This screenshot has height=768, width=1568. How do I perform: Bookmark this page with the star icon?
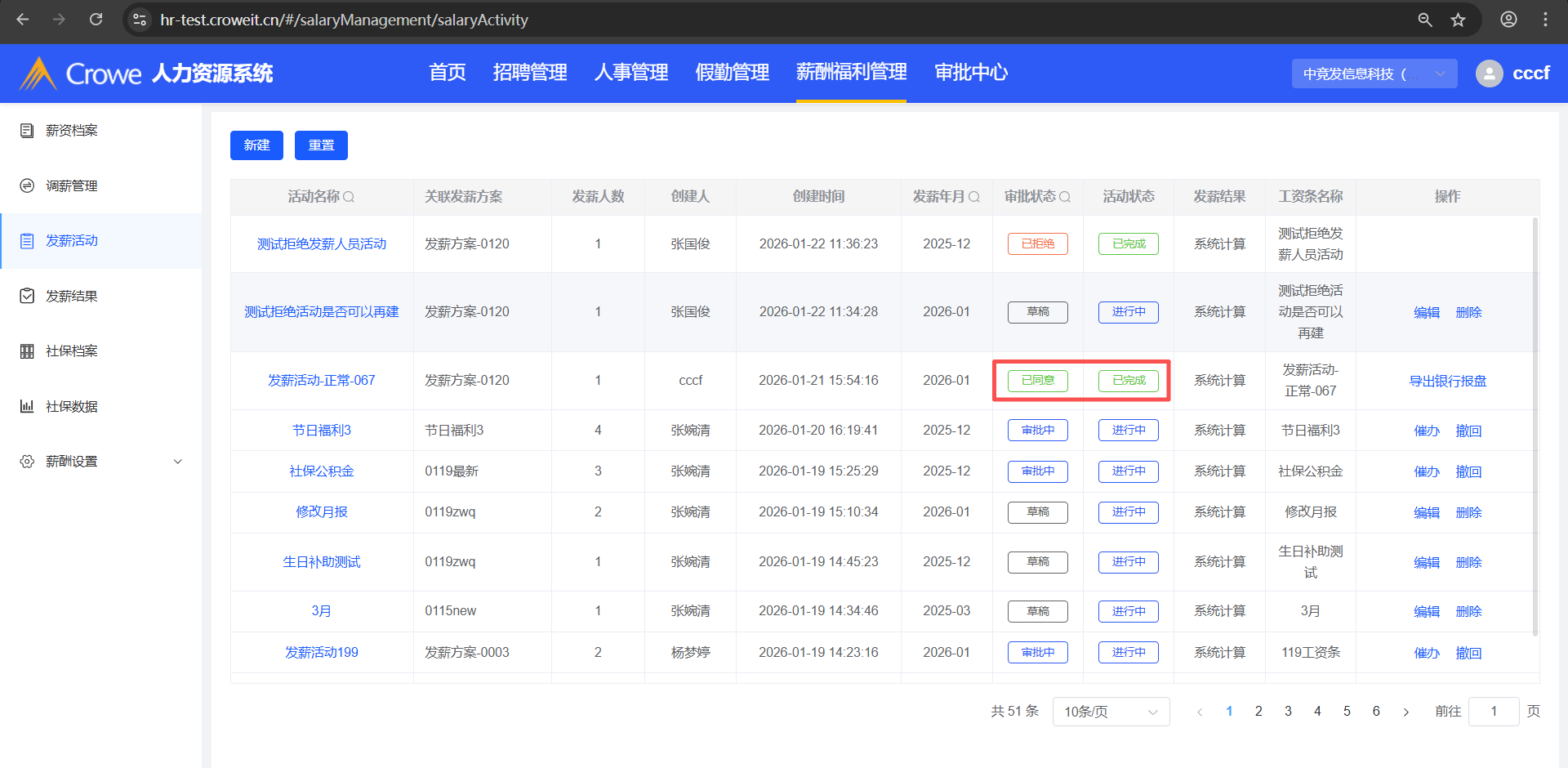coord(1458,20)
